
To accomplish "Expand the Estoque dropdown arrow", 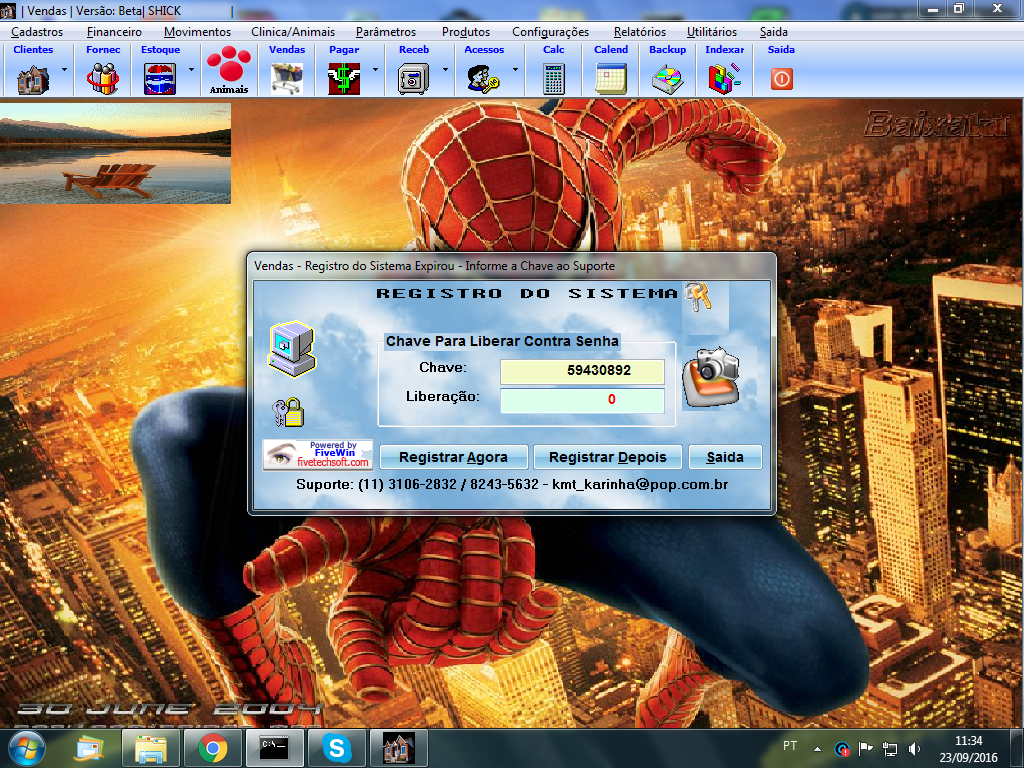I will click(191, 70).
